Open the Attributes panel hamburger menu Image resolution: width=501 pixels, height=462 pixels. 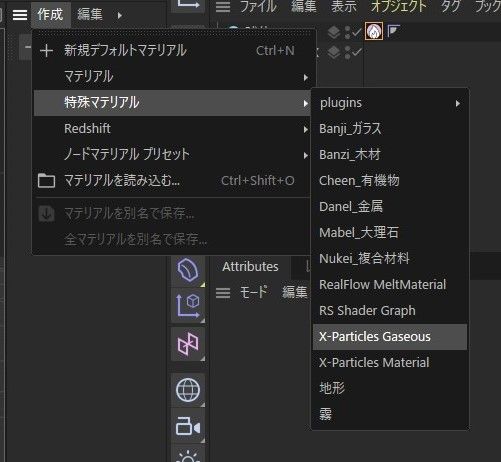223,293
